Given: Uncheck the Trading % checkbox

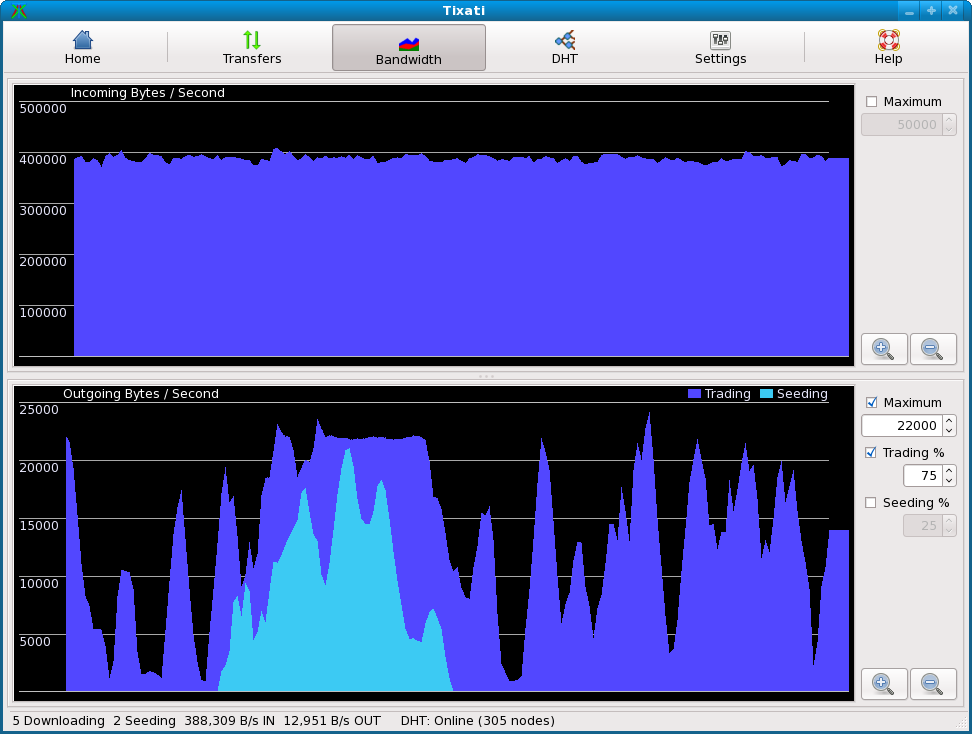Looking at the screenshot, I should (x=871, y=453).
